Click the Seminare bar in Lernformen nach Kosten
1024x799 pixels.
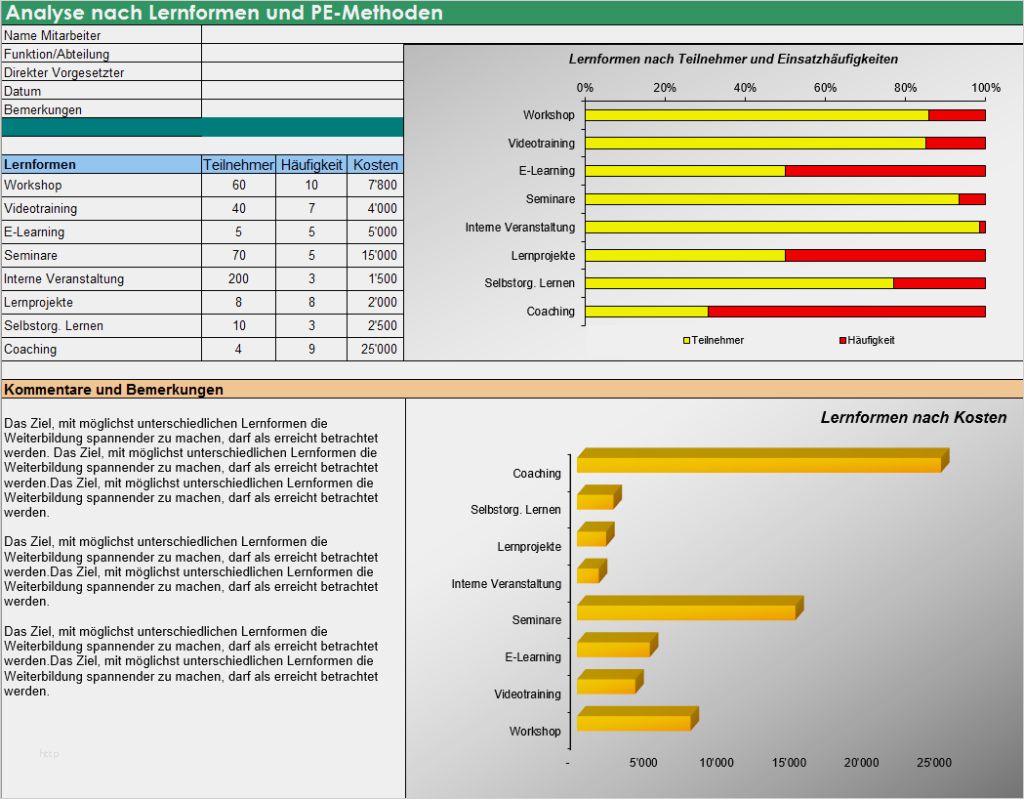685,608
